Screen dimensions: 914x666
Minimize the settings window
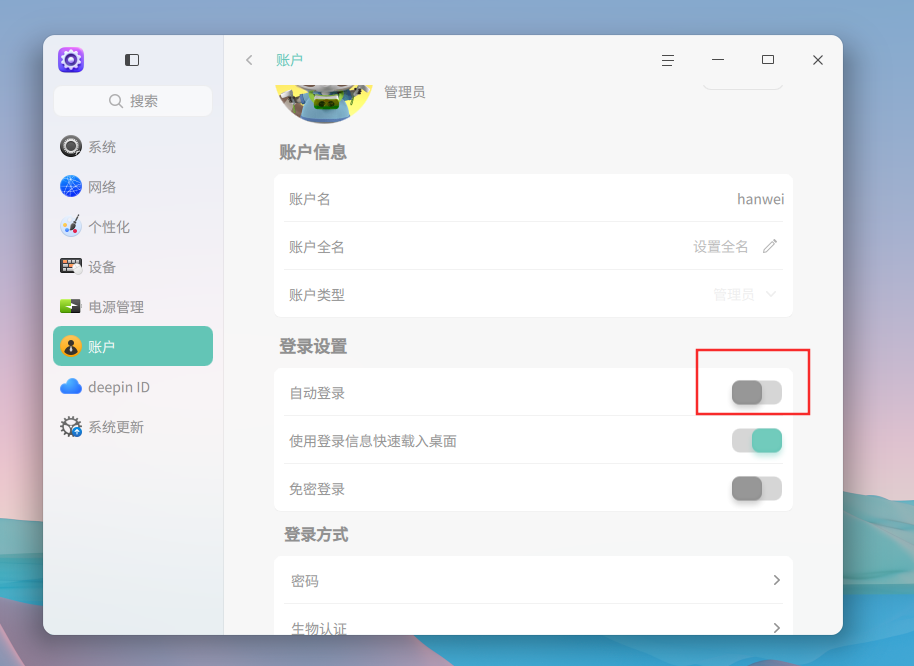[x=718, y=60]
